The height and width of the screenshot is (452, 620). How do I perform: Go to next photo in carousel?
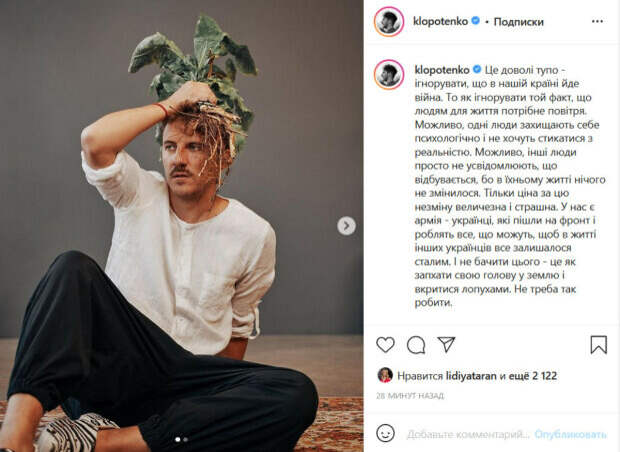(x=346, y=226)
